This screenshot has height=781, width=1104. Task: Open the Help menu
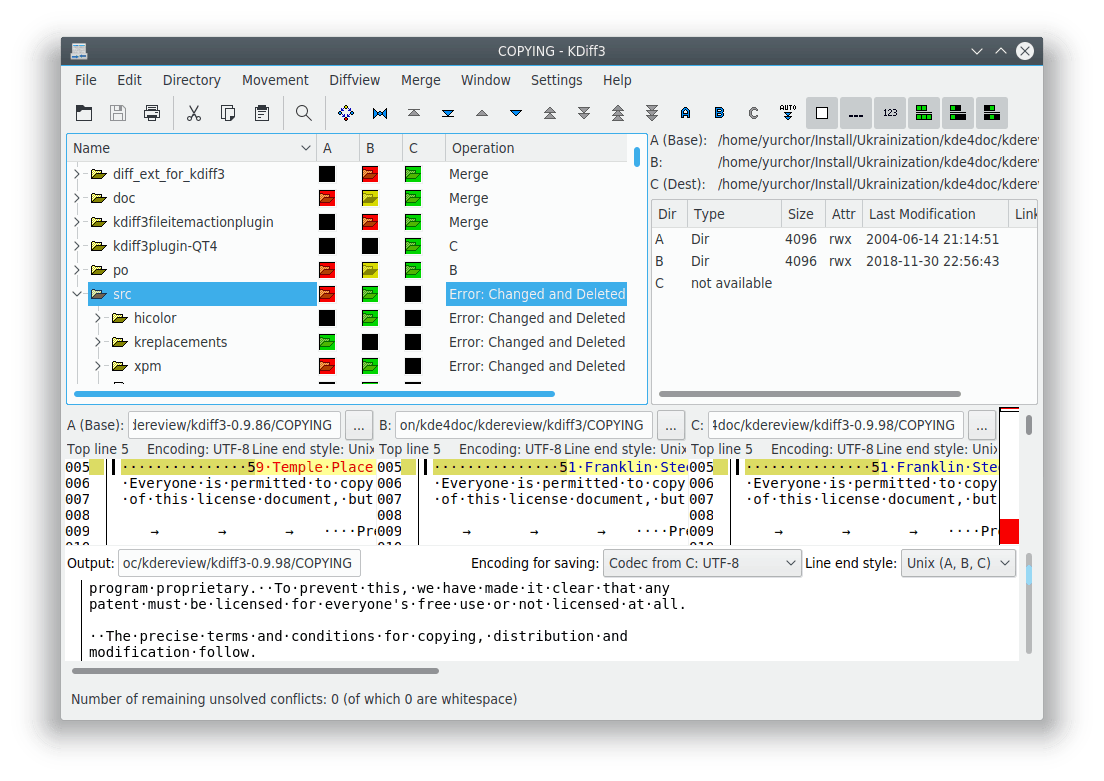pyautogui.click(x=617, y=80)
